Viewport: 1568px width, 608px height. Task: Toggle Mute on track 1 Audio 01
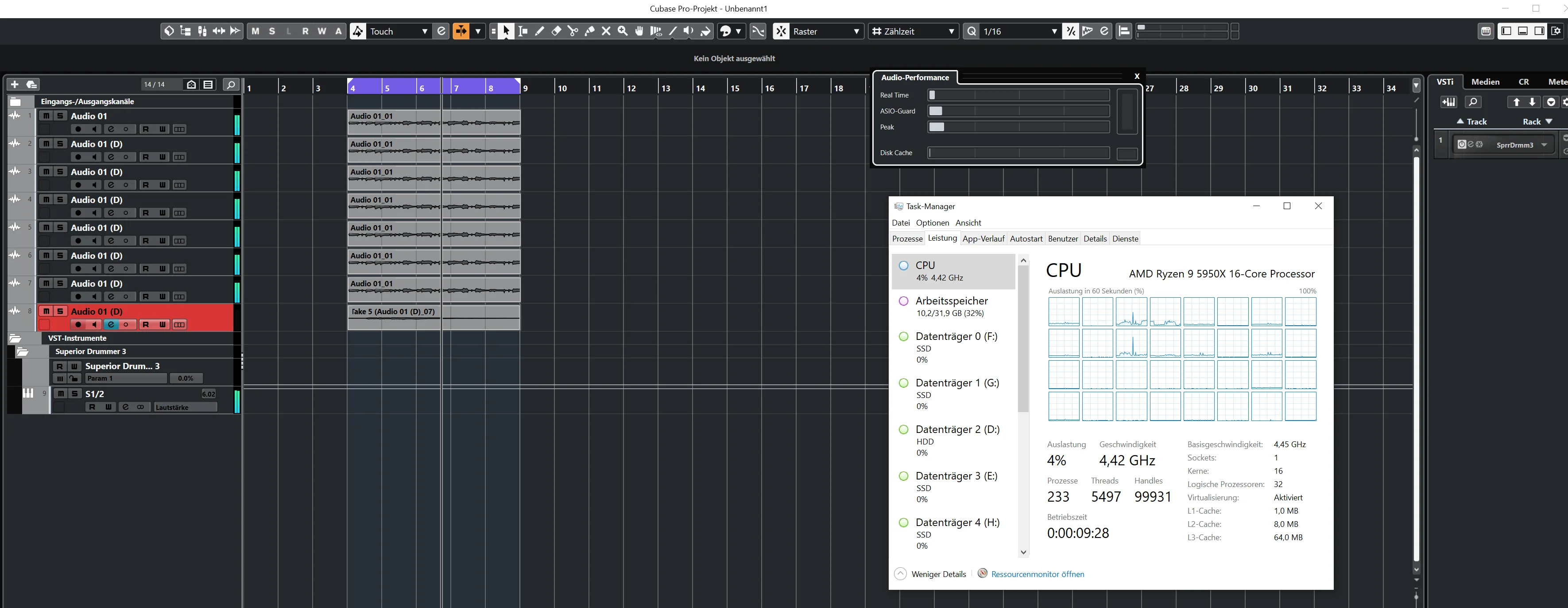click(x=46, y=116)
